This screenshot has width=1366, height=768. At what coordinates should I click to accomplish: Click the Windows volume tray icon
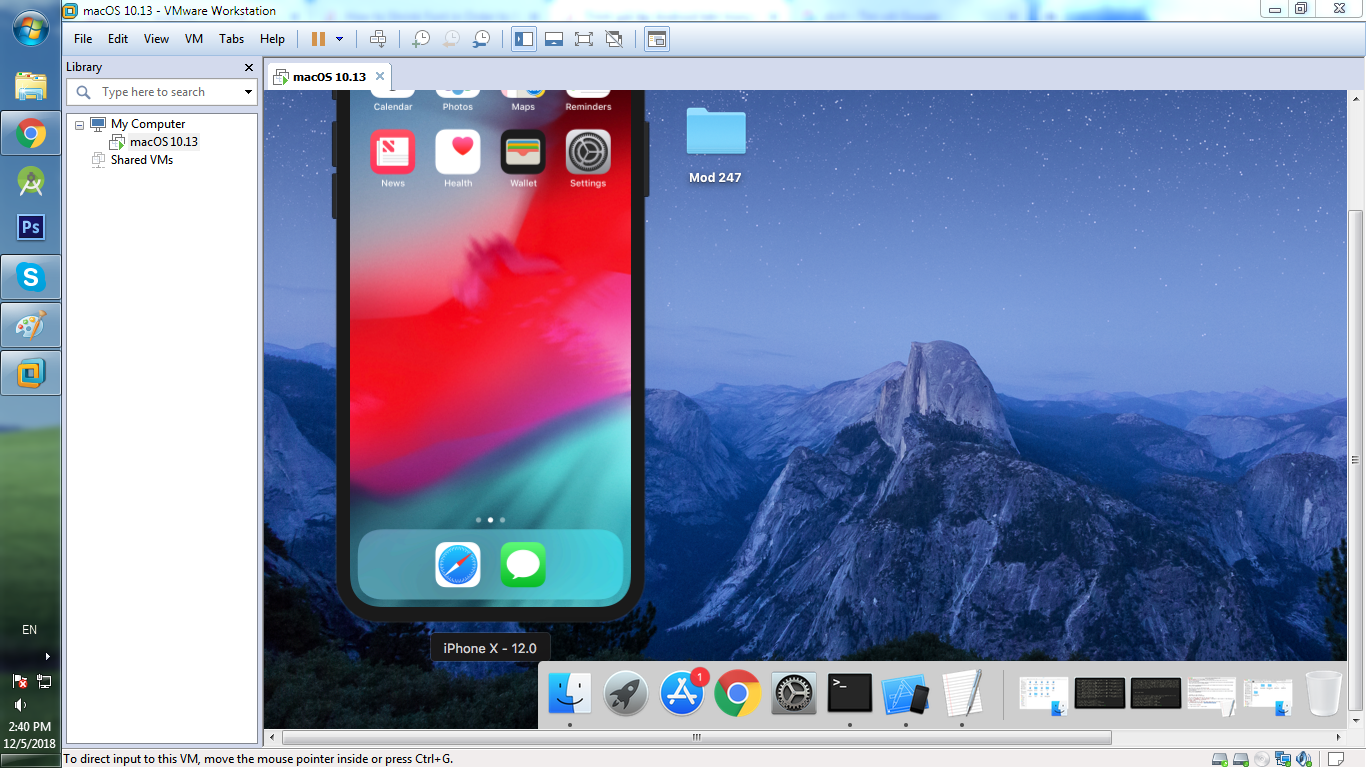pyautogui.click(x=21, y=705)
